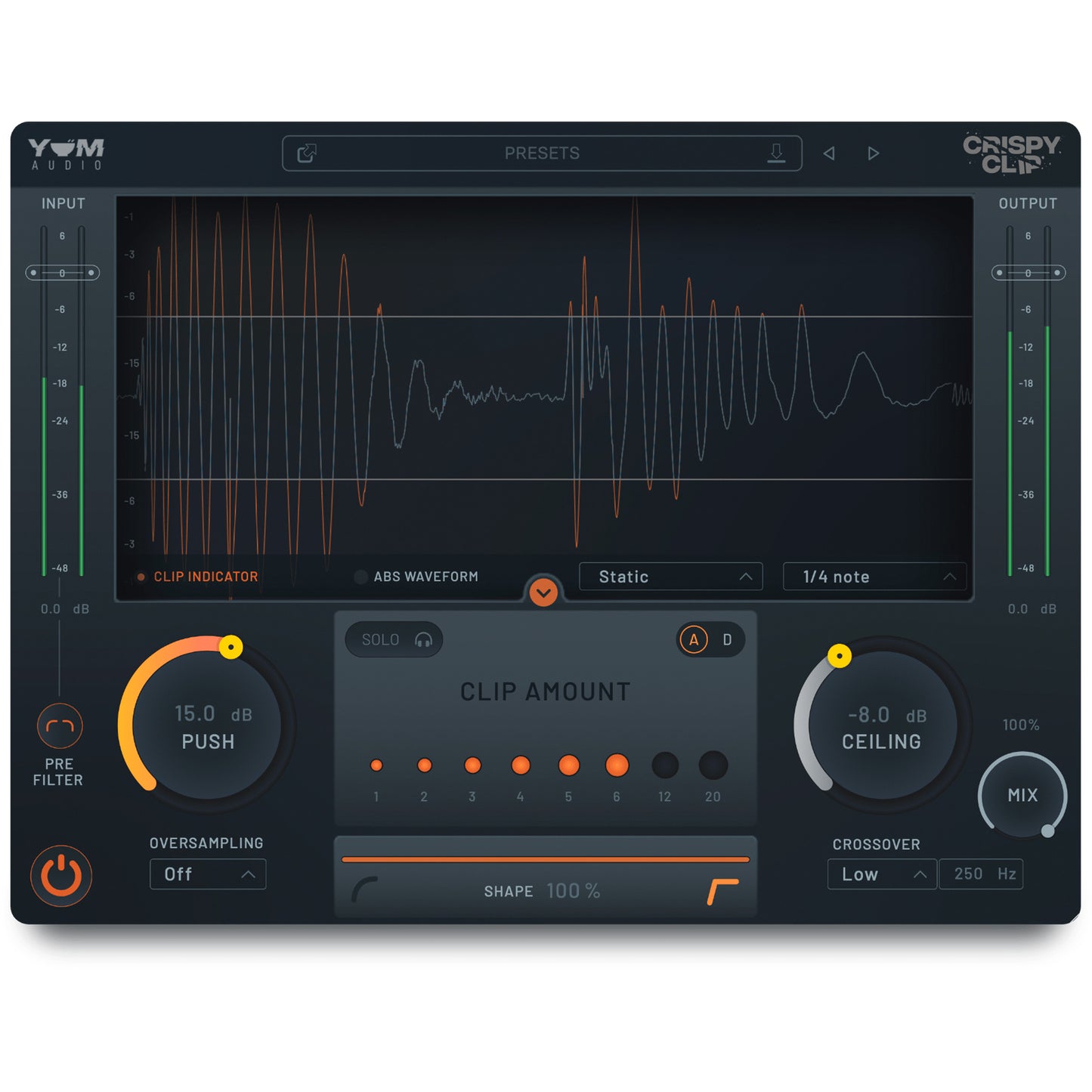Toggle the plugin power bypass button
This screenshot has height=1092, width=1092.
60,876
